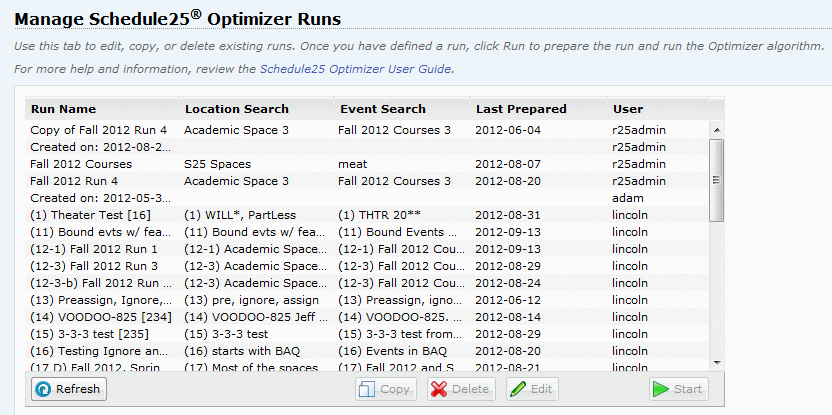This screenshot has width=832, height=415.
Task: Select the Fall 2012 Courses run name
Action: click(x=81, y=164)
